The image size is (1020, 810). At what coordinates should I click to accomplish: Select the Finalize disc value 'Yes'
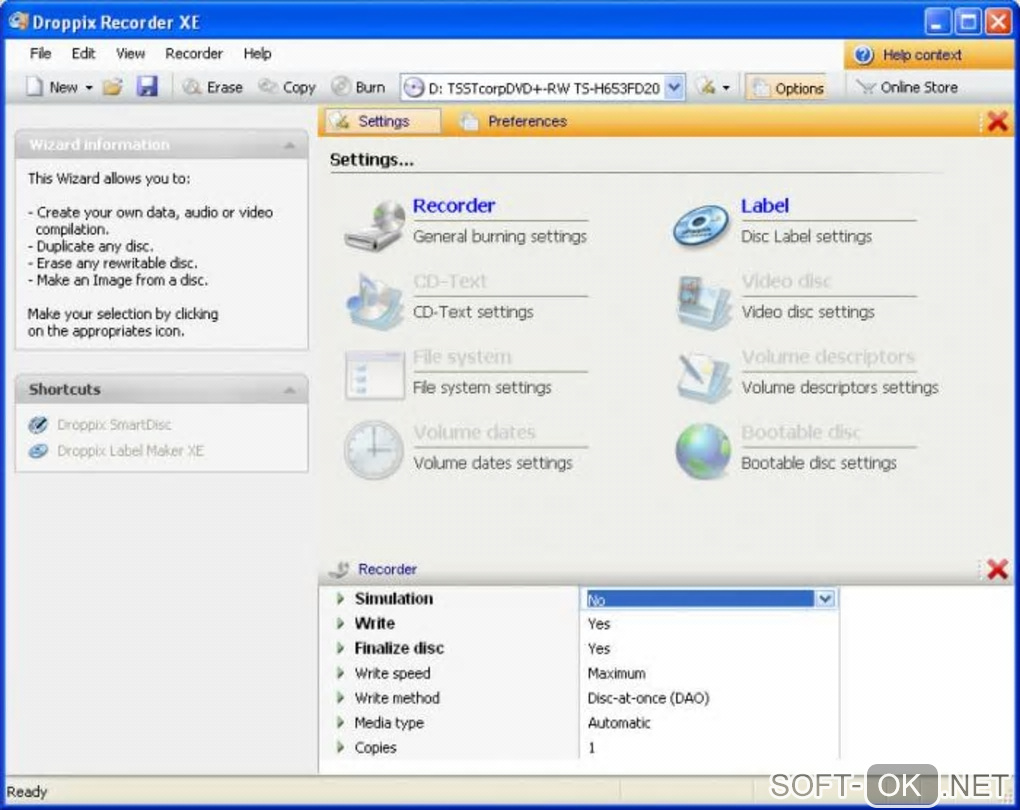598,649
